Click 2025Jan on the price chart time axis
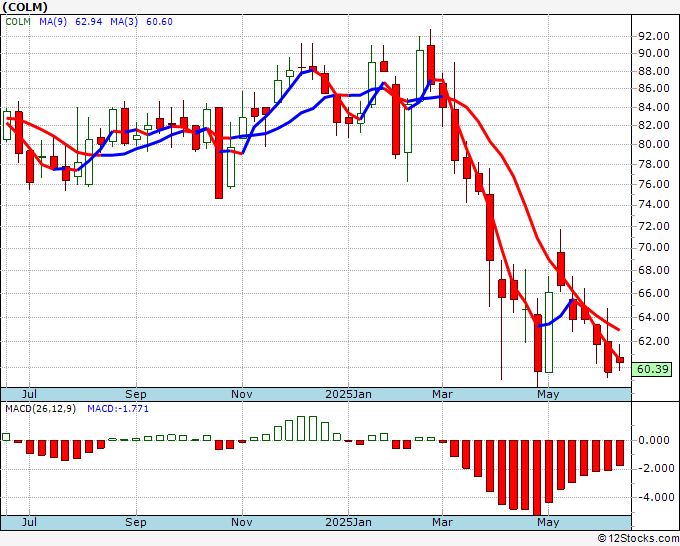Viewport: 680px width, 546px height. 348,394
